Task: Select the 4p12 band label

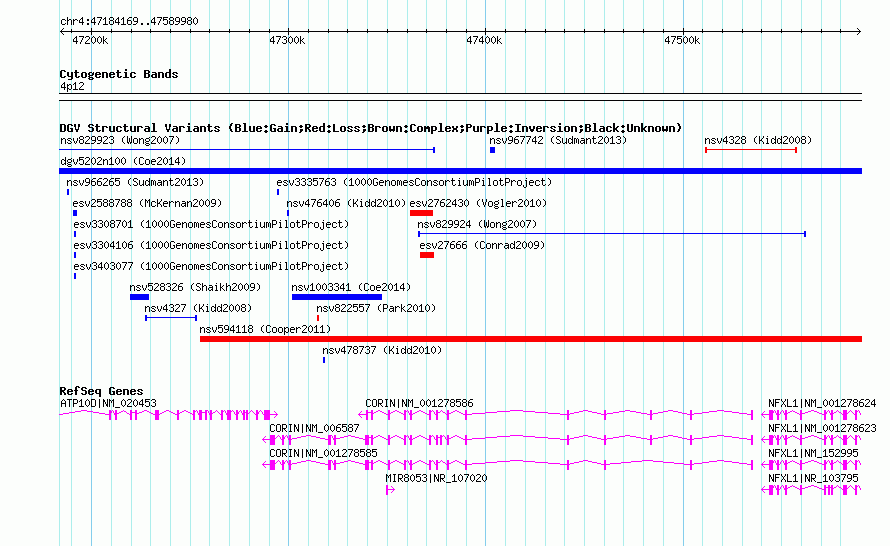Action: point(72,86)
